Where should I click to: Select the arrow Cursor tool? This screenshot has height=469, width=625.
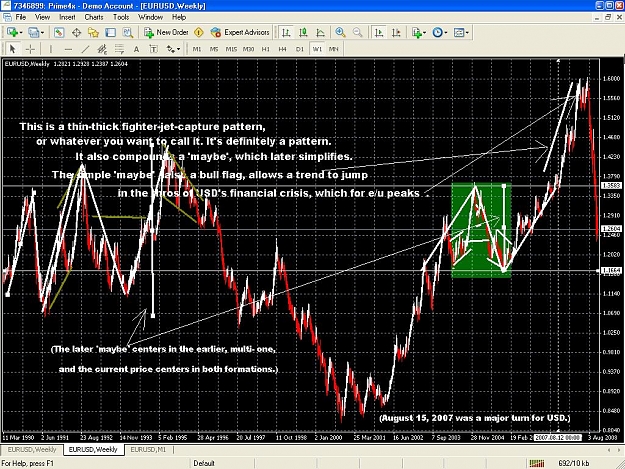click(12, 49)
